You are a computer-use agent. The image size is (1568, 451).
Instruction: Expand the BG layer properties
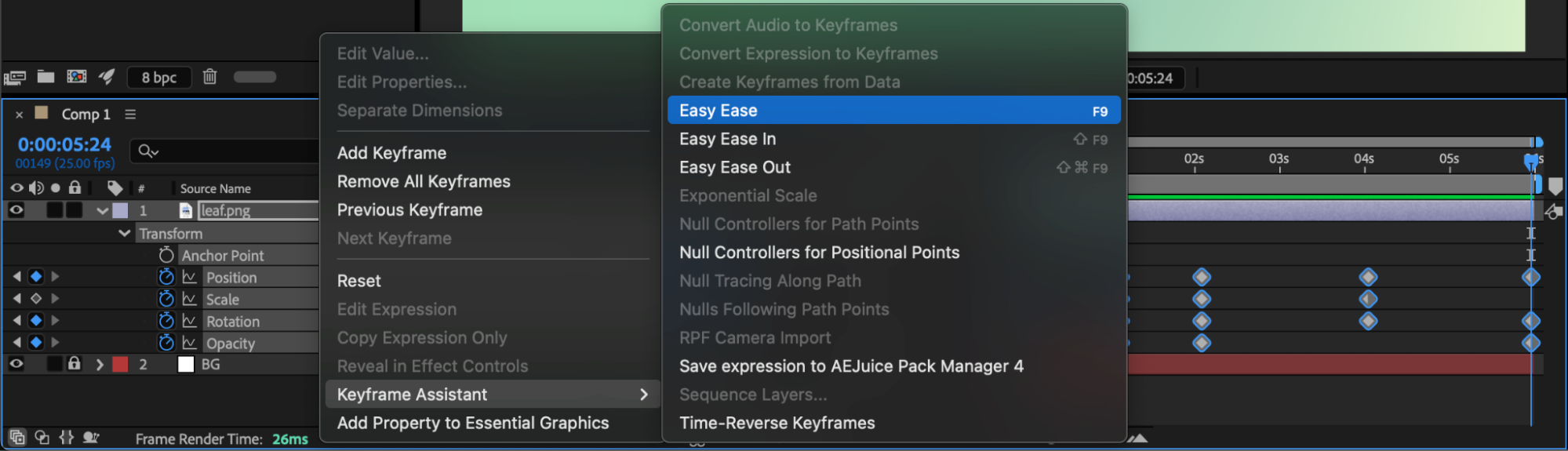pyautogui.click(x=100, y=365)
